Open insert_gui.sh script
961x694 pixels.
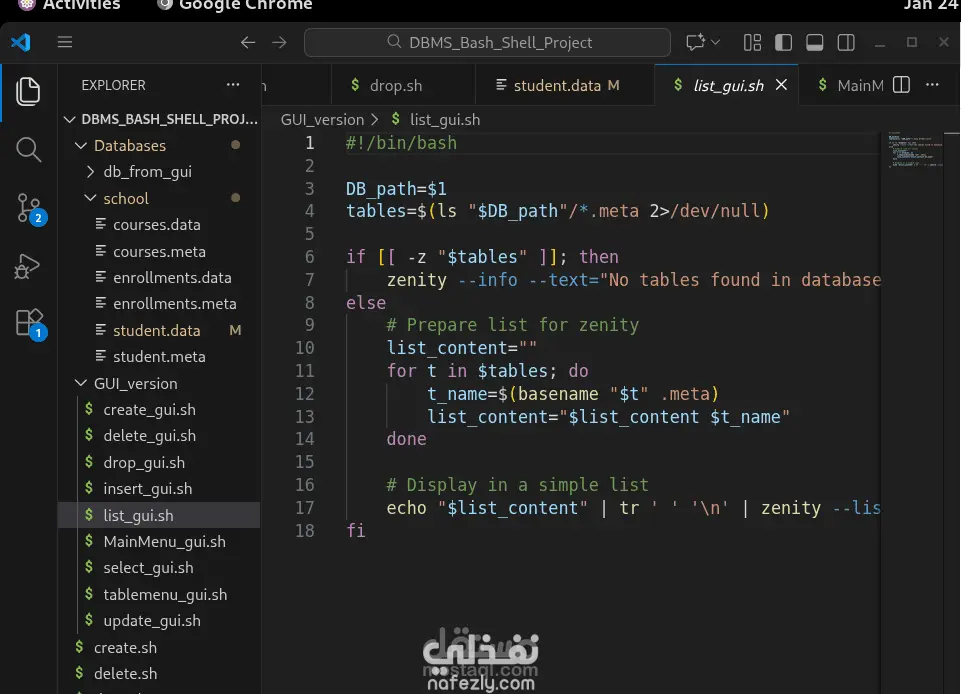(161, 489)
